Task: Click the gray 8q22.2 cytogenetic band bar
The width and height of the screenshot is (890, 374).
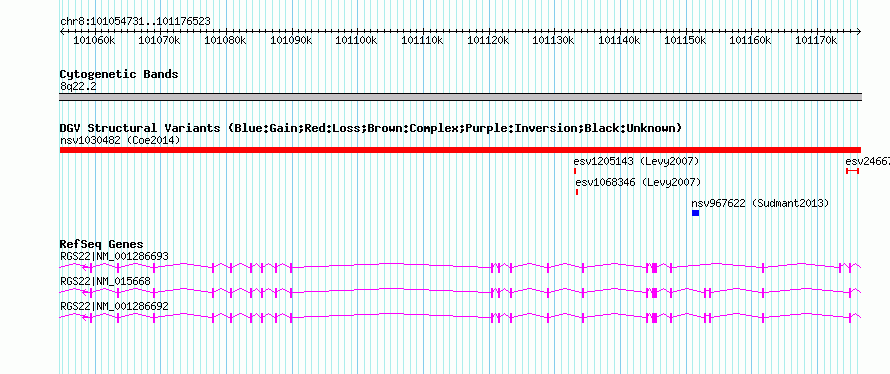Action: click(460, 97)
